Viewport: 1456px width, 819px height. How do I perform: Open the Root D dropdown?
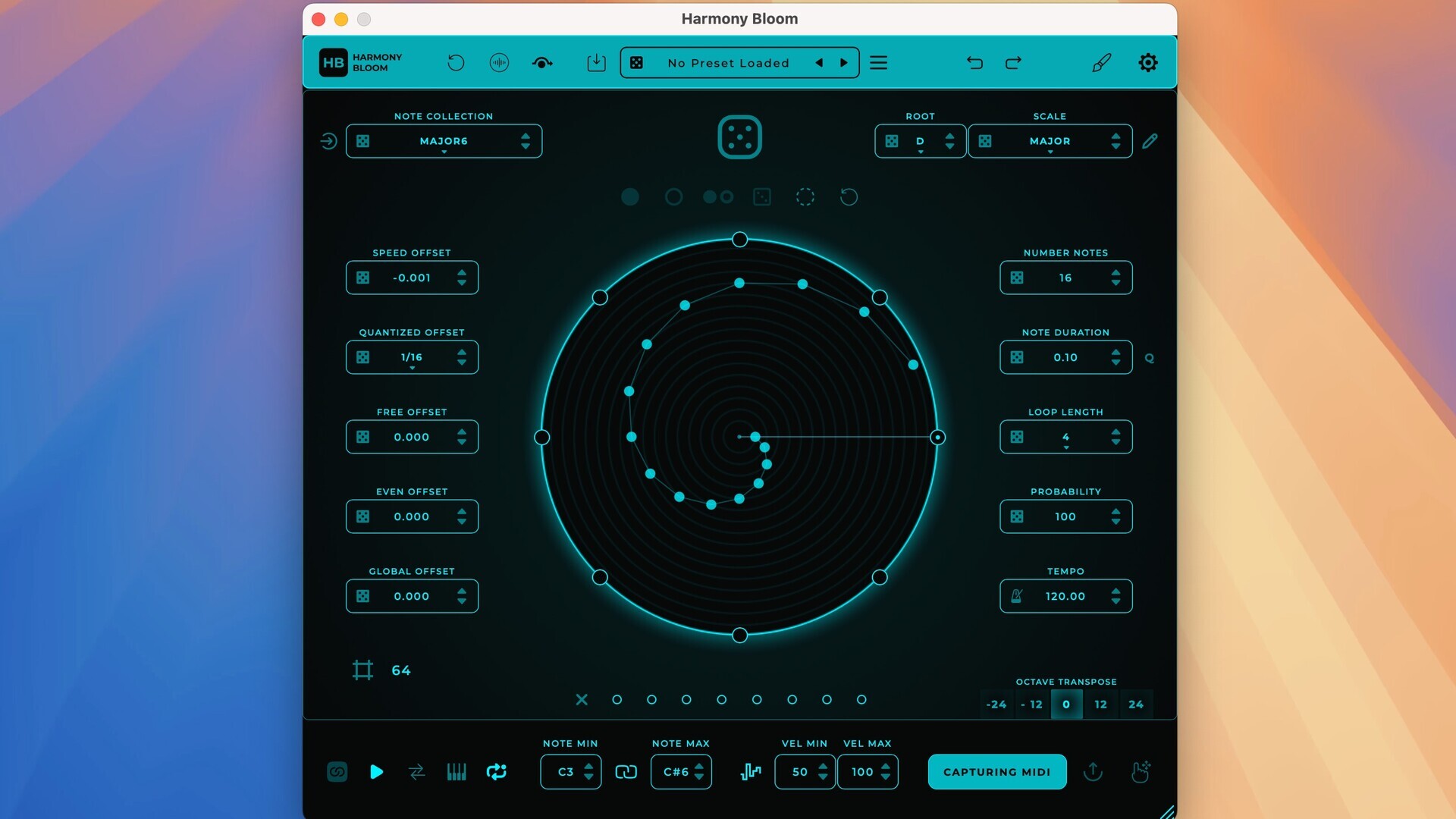click(920, 141)
